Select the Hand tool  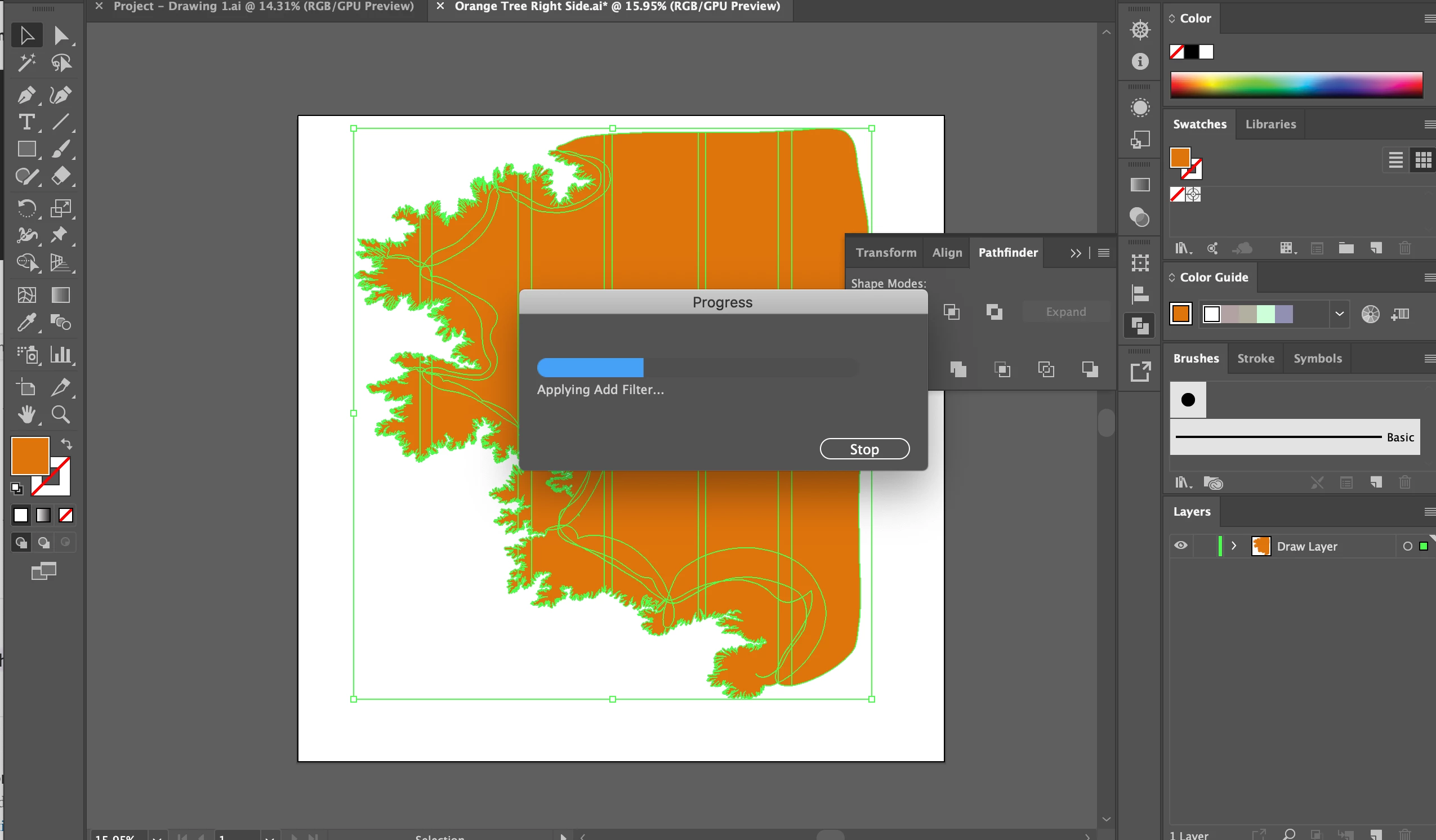point(26,414)
